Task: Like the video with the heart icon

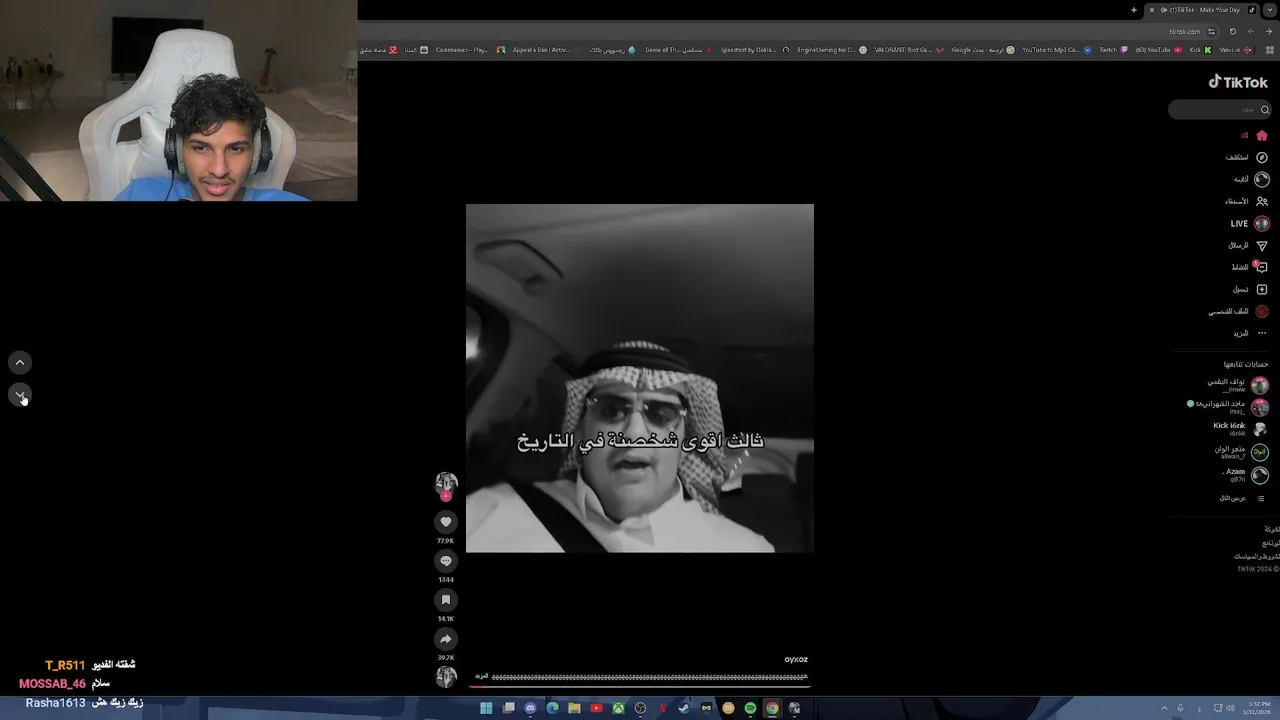Action: pyautogui.click(x=446, y=521)
